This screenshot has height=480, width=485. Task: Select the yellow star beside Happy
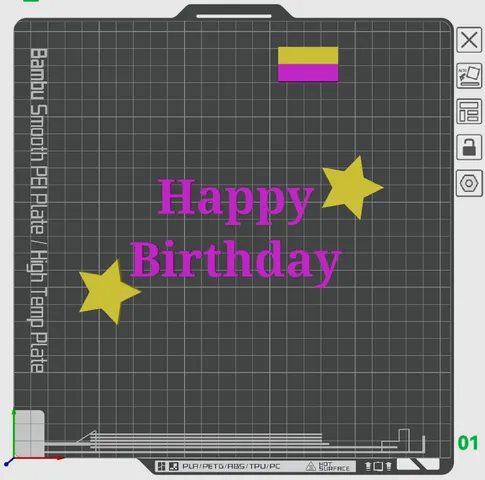352,187
